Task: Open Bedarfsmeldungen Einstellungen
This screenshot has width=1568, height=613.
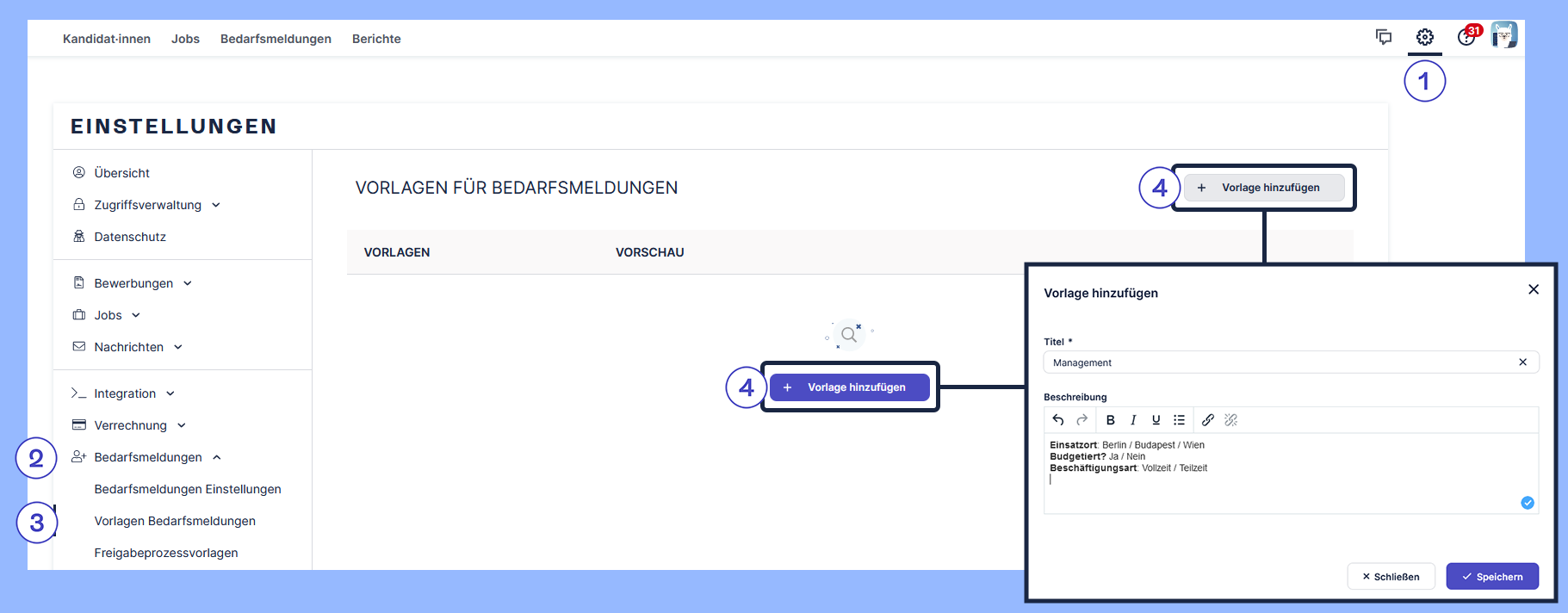Action: pos(188,489)
